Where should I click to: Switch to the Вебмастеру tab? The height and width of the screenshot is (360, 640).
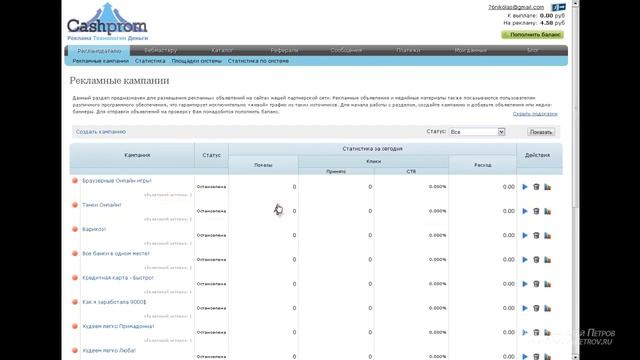[161, 50]
